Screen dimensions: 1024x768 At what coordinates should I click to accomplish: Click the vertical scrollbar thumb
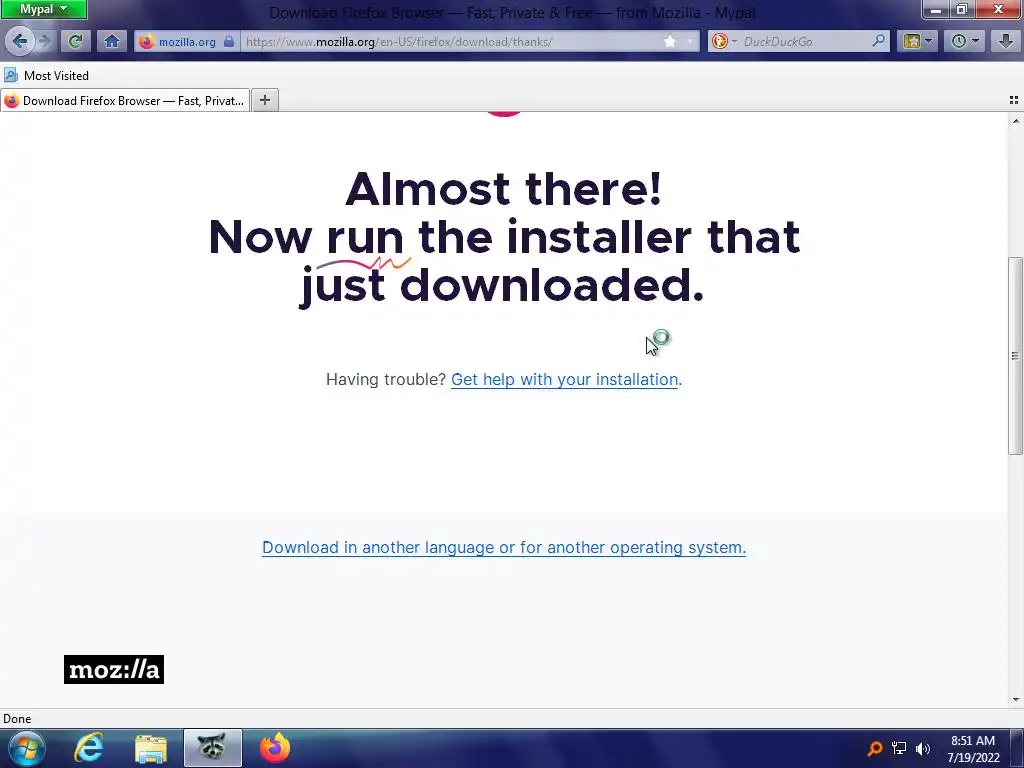click(1015, 356)
